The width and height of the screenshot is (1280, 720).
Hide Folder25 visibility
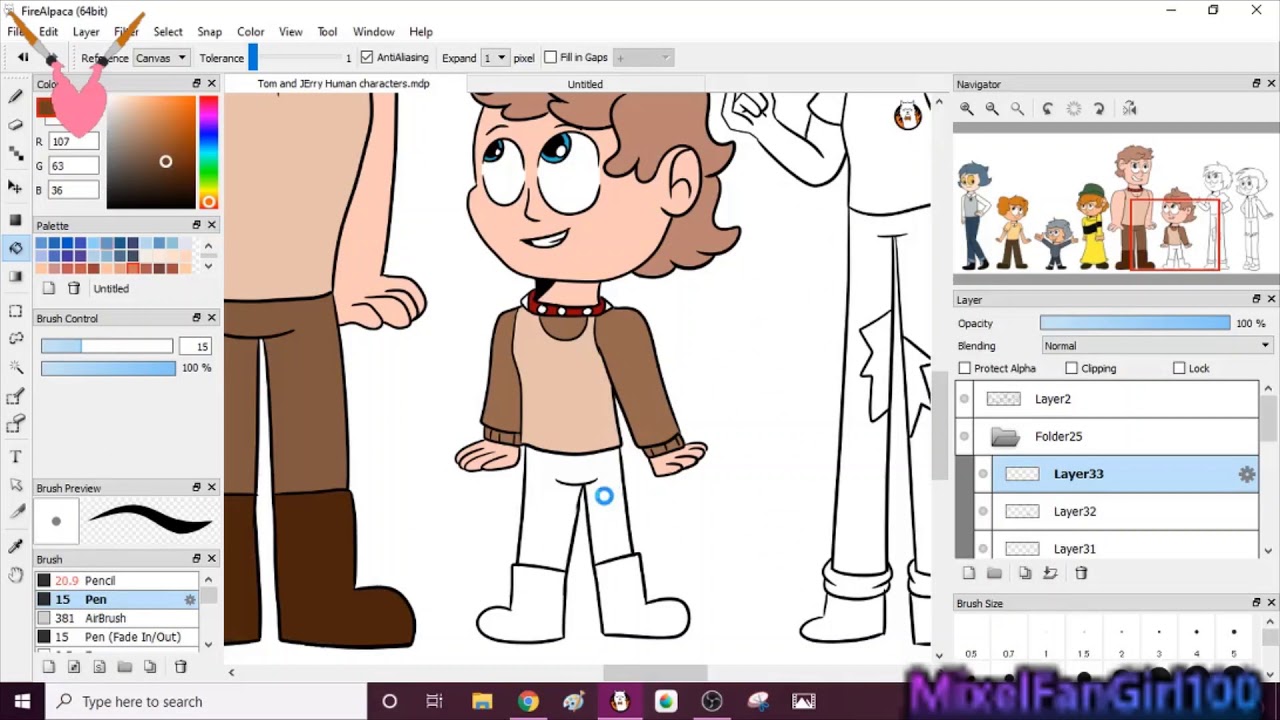[x=964, y=436]
